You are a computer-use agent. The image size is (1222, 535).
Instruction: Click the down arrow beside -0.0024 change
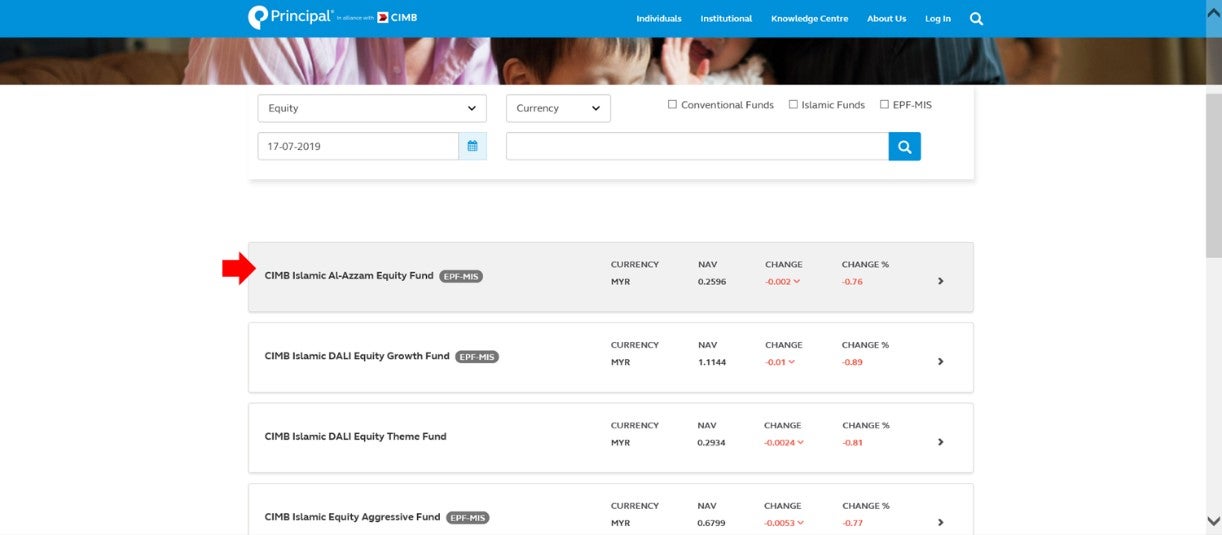click(800, 442)
